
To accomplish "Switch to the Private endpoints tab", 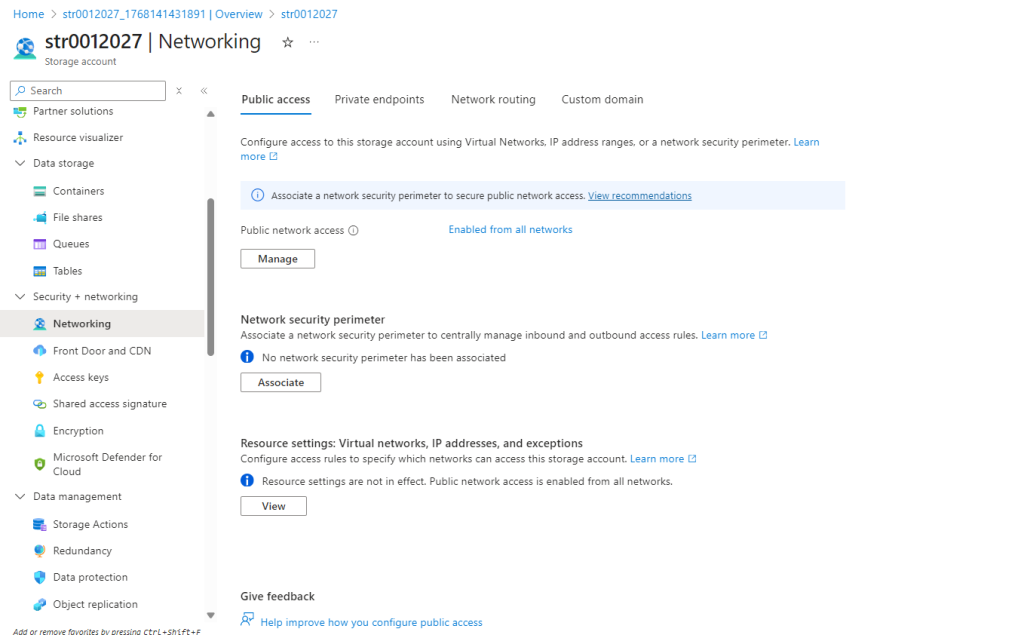I will pos(379,100).
